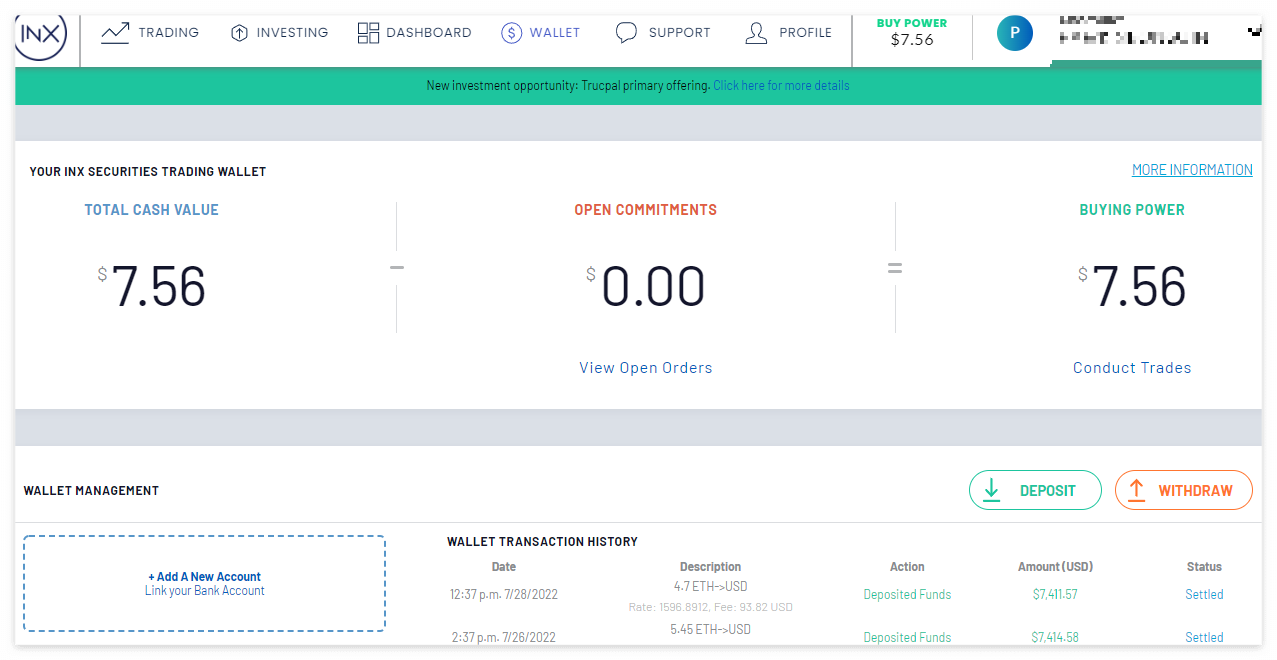Image resolution: width=1277 pixels, height=660 pixels.
Task: Click the $7,411.57 amount
Action: pos(1055,595)
